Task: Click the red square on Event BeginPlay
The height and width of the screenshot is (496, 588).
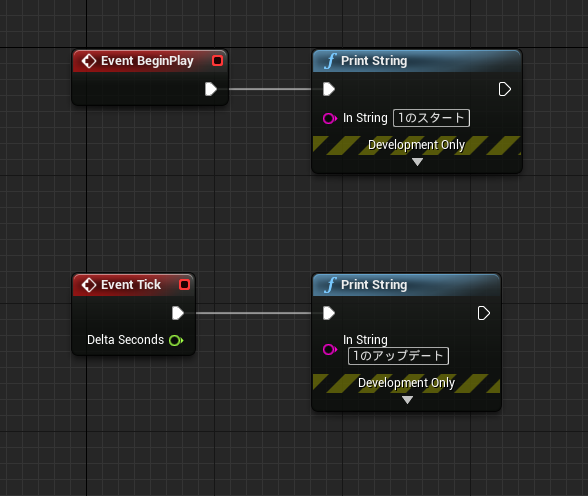Action: (218, 60)
